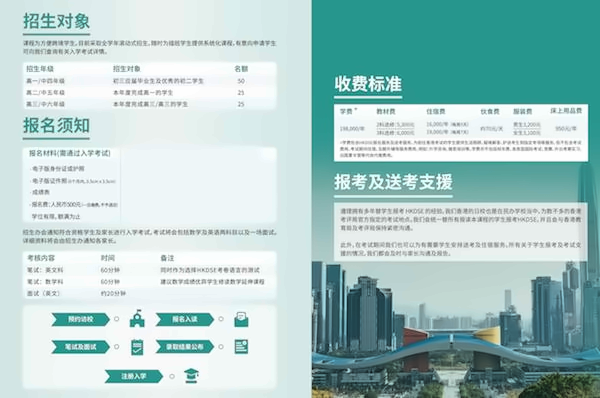Image resolution: width=600 pixels, height=398 pixels.
Task: Select the 报名入读 arrow banner
Action: 185,319
